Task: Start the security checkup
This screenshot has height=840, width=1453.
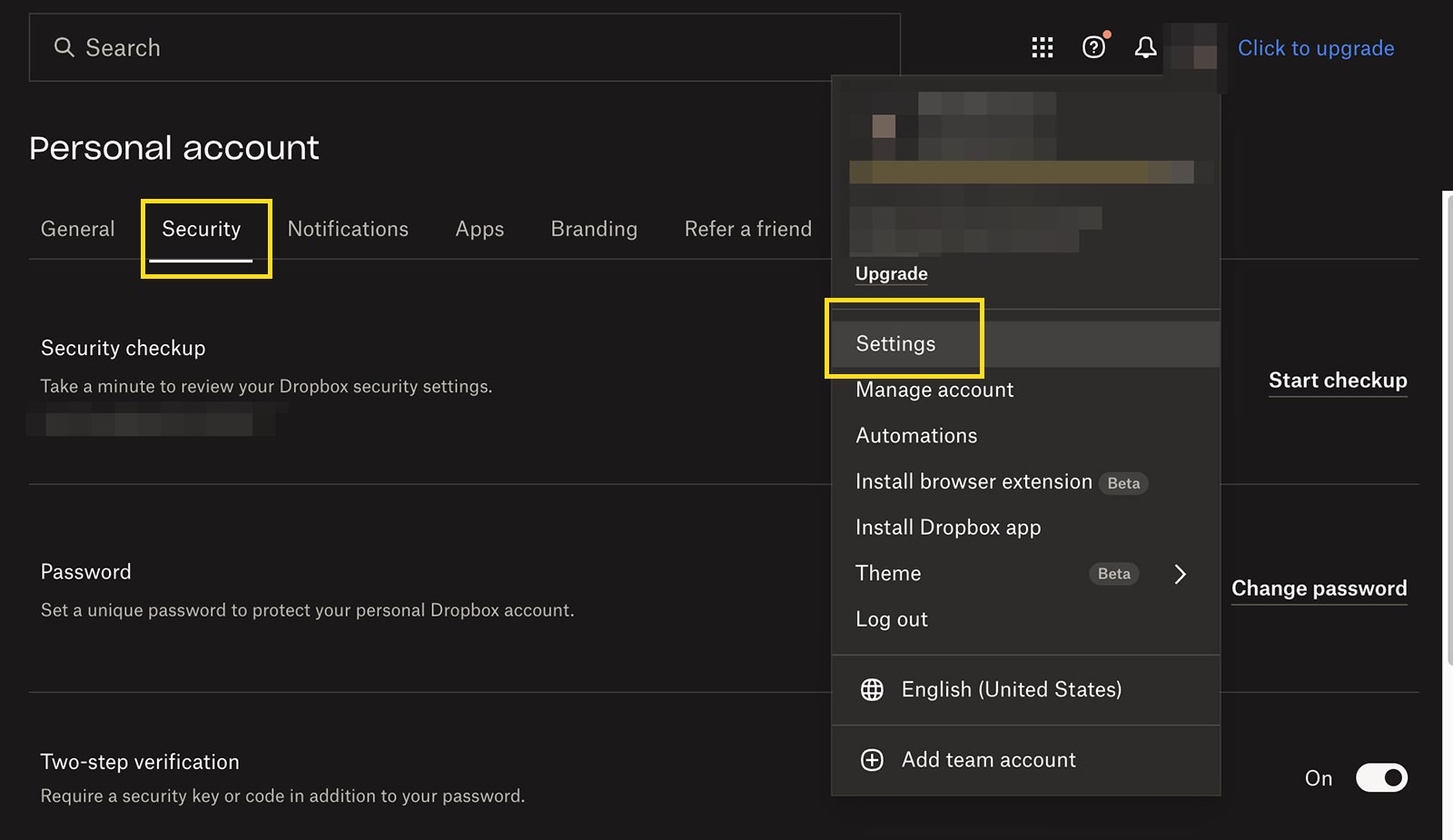Action: tap(1338, 380)
